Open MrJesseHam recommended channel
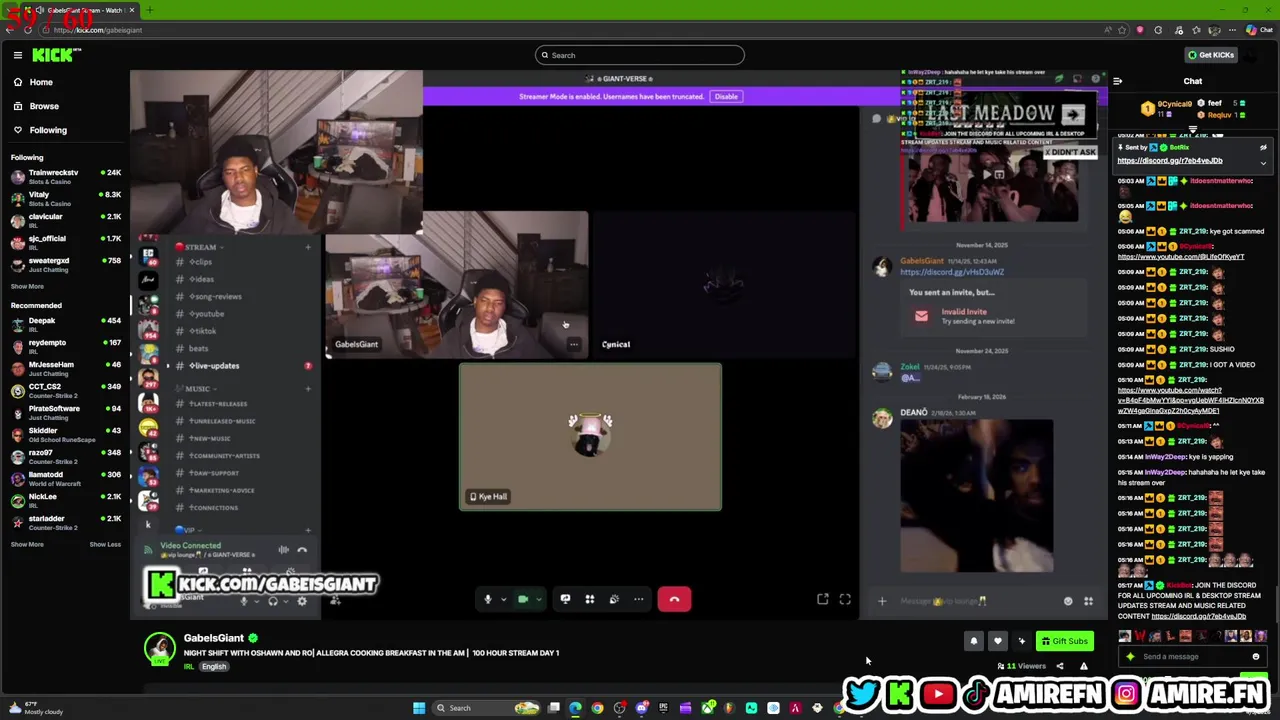 click(x=65, y=369)
